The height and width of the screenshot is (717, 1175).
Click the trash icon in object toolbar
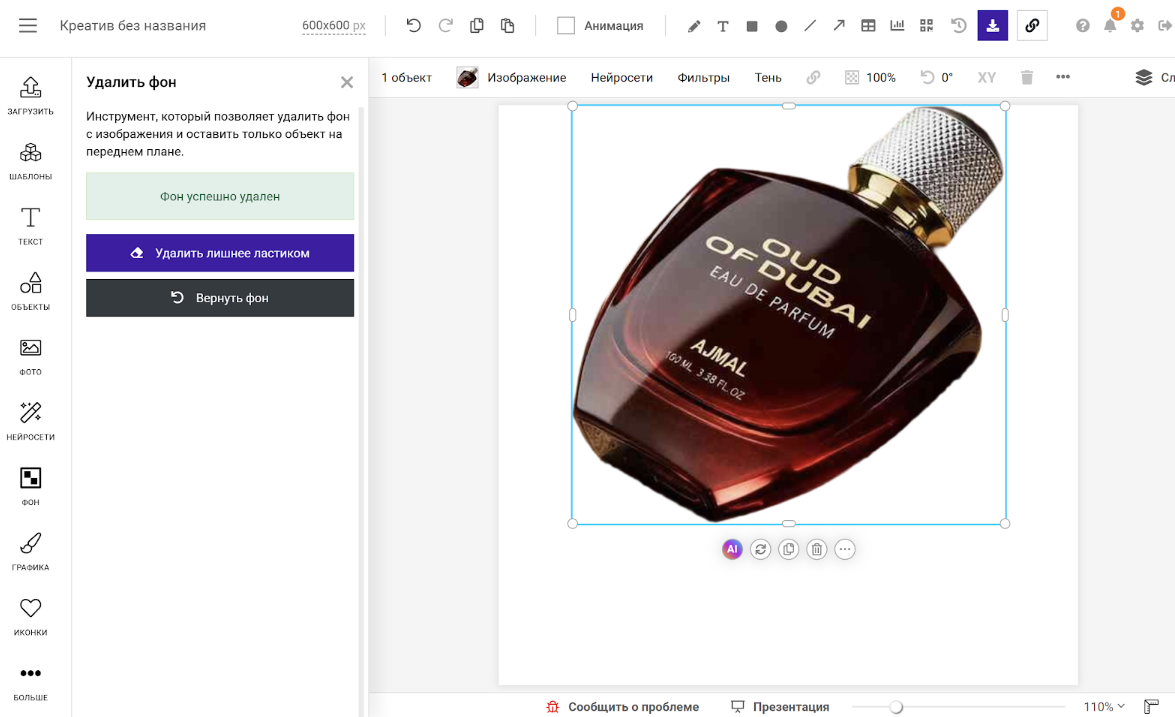1027,77
